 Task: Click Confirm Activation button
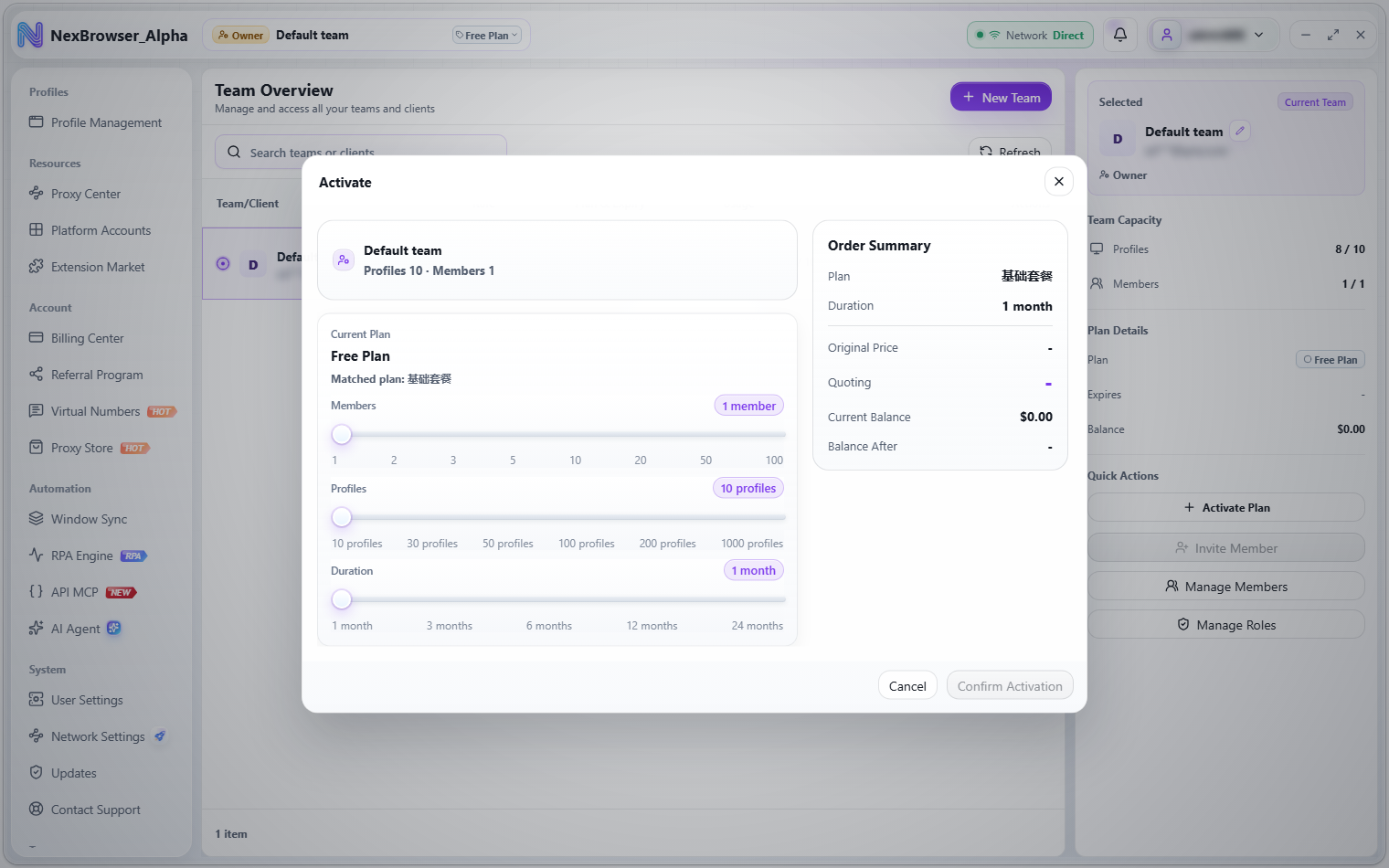pyautogui.click(x=1010, y=685)
